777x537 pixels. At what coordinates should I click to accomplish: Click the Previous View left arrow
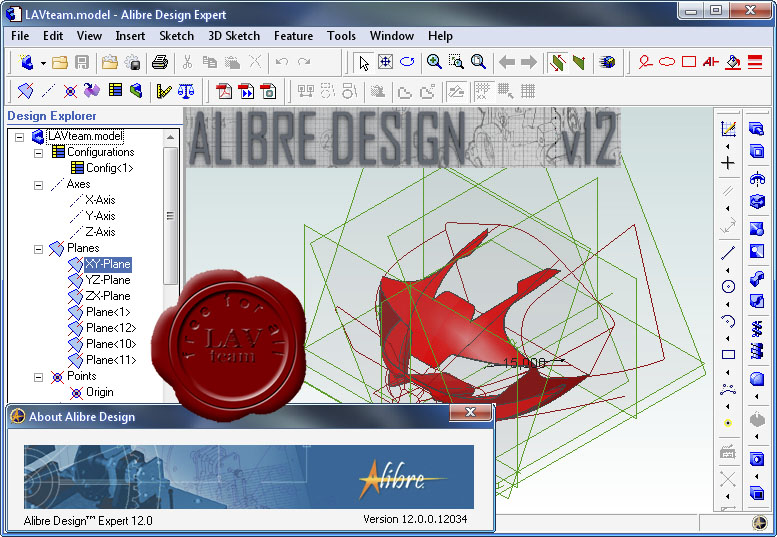[x=506, y=62]
